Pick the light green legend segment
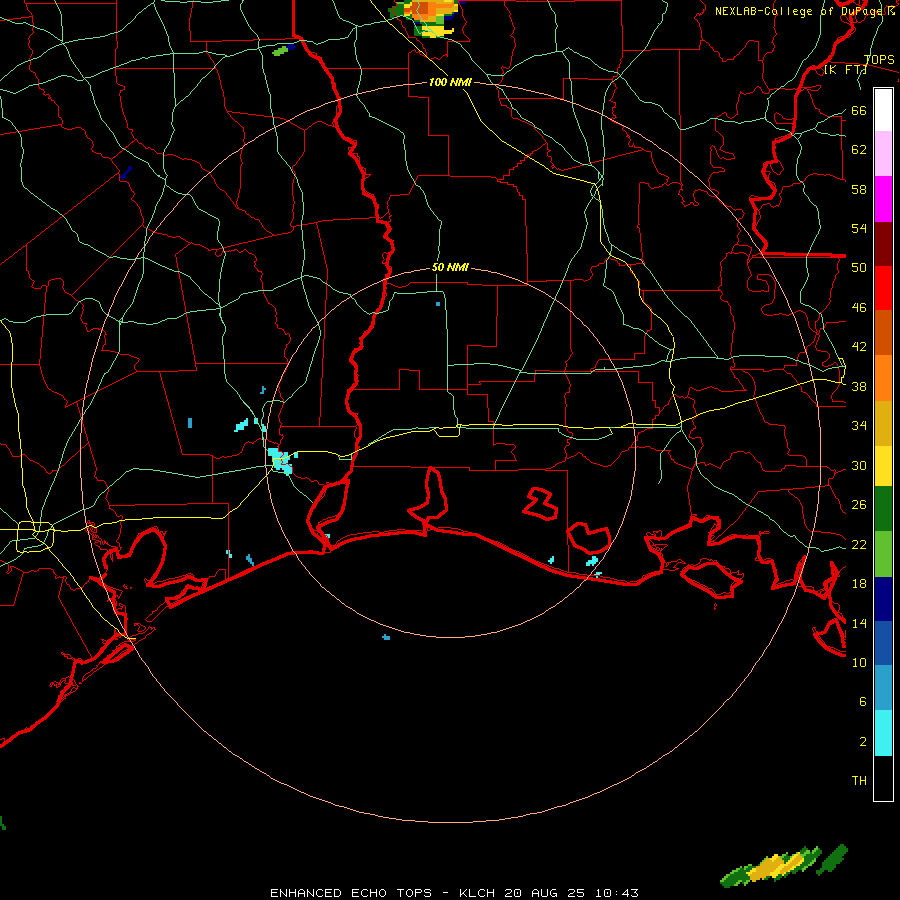 (883, 554)
